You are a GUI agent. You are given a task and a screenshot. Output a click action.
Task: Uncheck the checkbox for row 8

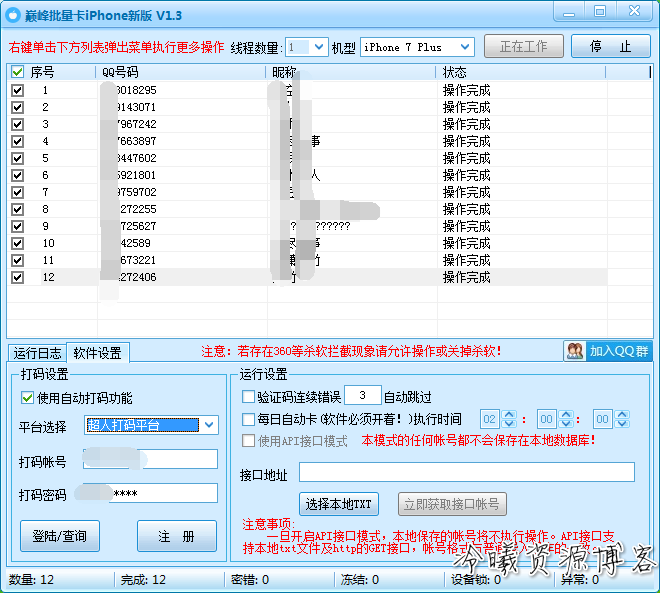click(17, 209)
